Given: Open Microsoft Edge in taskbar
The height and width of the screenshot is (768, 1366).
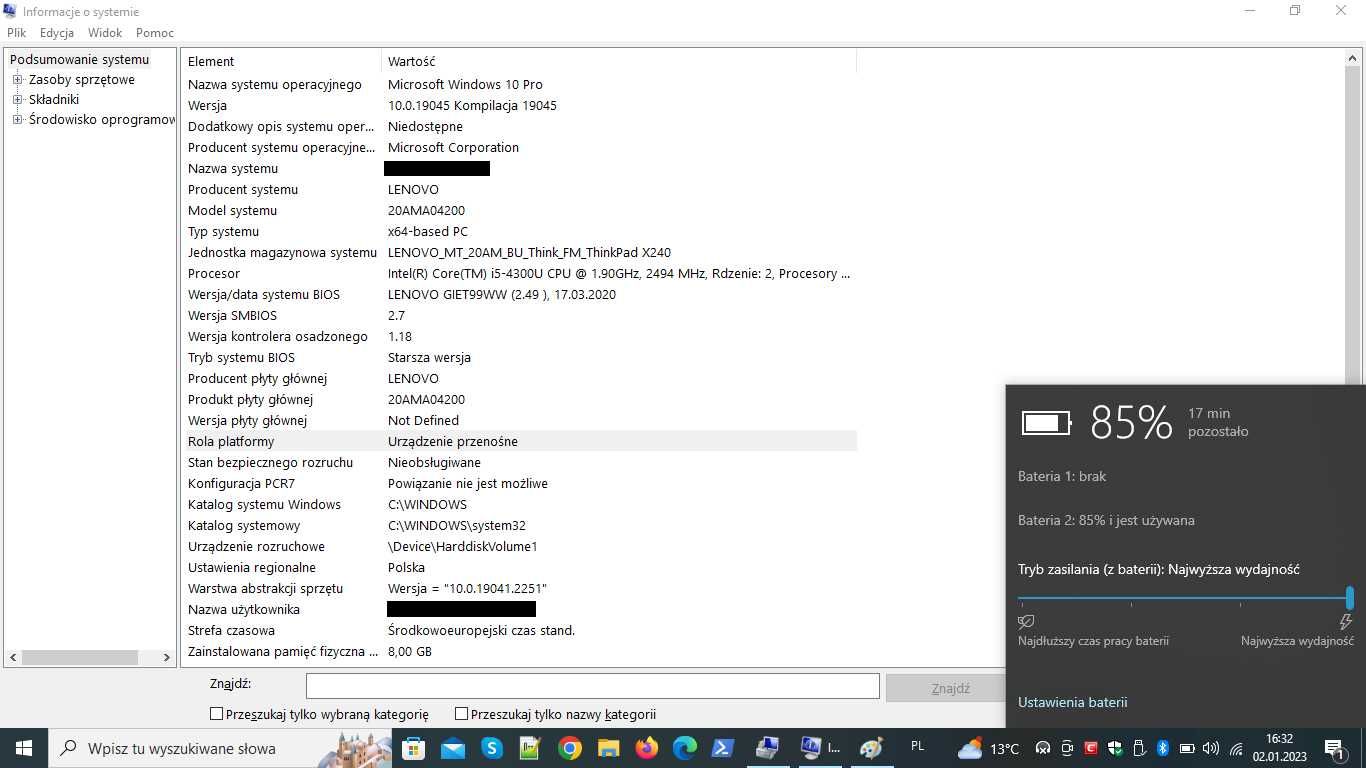Looking at the screenshot, I should pos(685,748).
